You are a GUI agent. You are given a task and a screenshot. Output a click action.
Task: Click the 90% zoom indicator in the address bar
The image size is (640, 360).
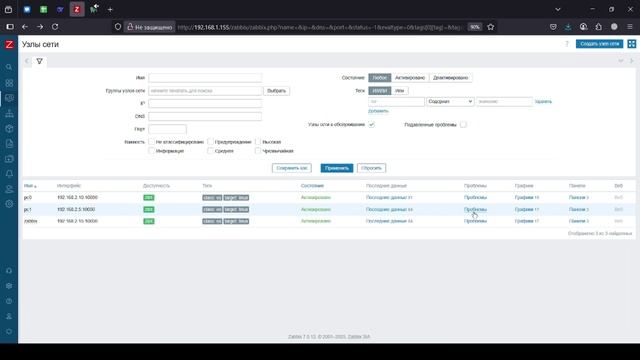tap(474, 27)
